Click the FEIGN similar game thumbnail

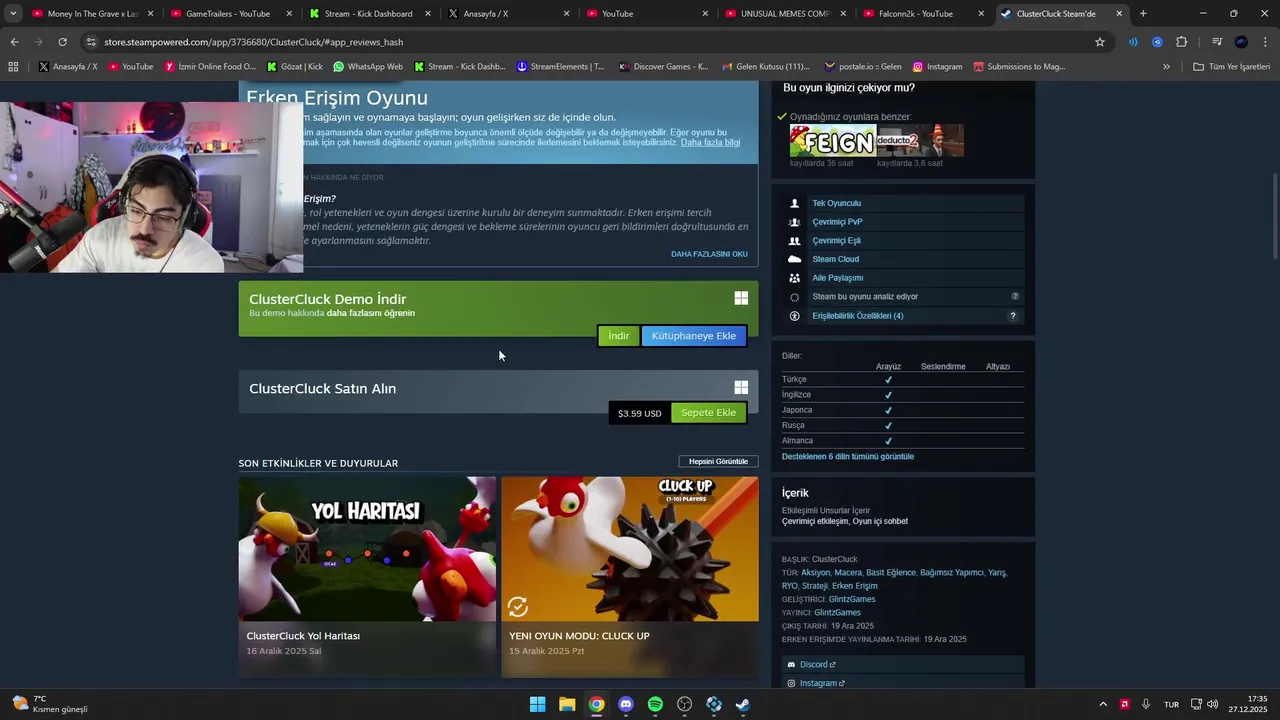click(x=832, y=141)
